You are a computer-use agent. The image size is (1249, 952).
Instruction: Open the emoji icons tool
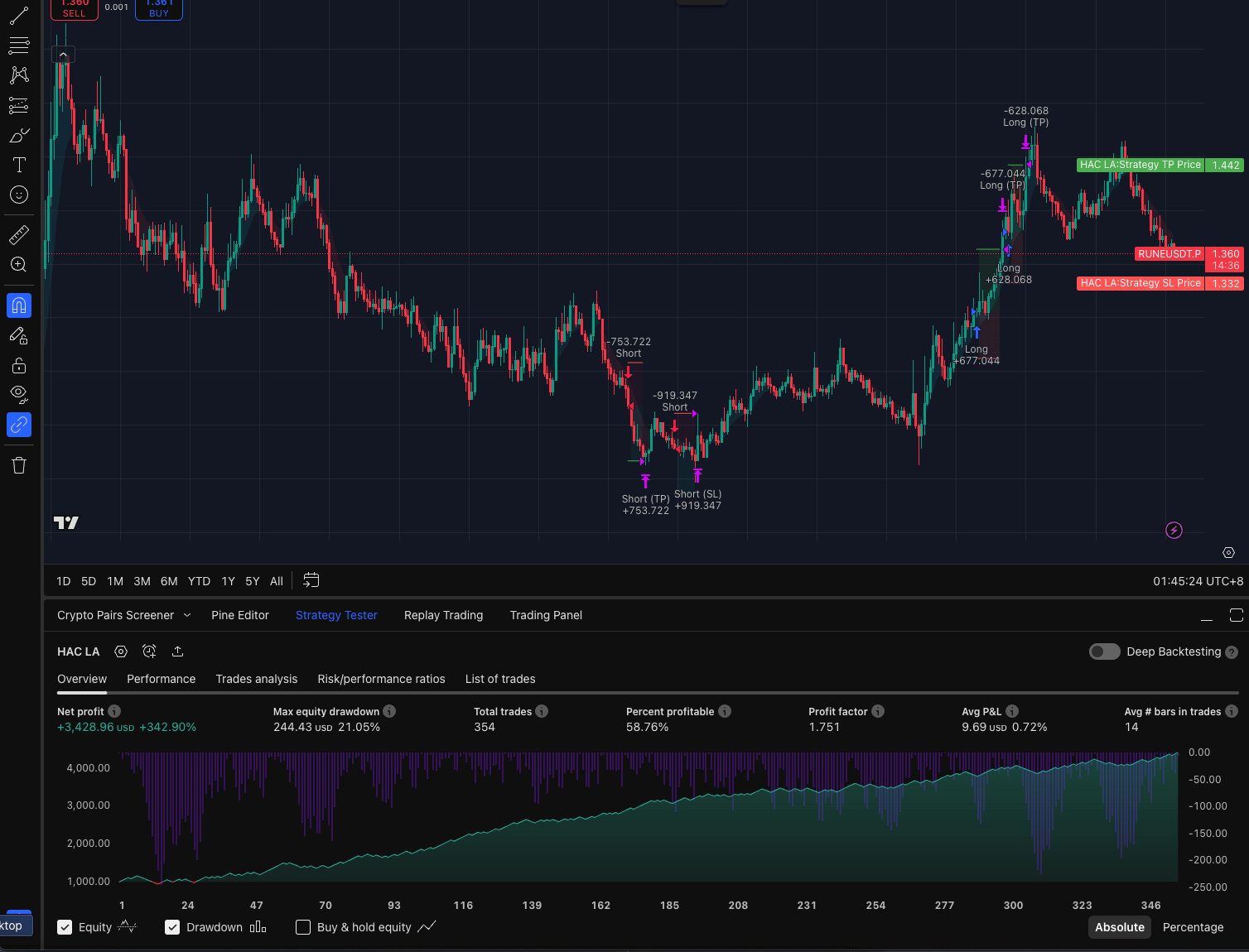click(x=19, y=195)
